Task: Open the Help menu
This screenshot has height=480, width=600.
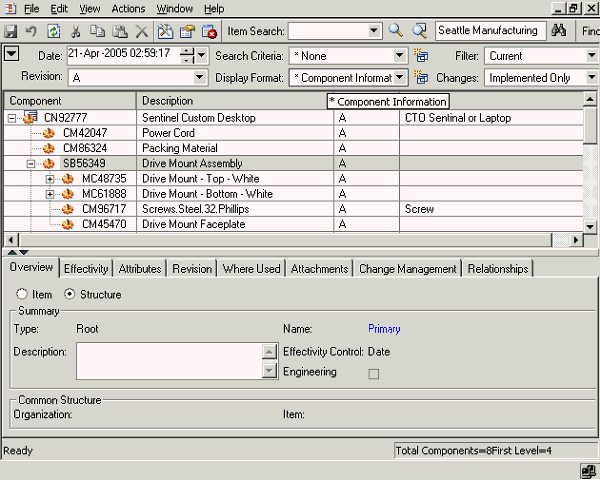Action: tap(214, 8)
